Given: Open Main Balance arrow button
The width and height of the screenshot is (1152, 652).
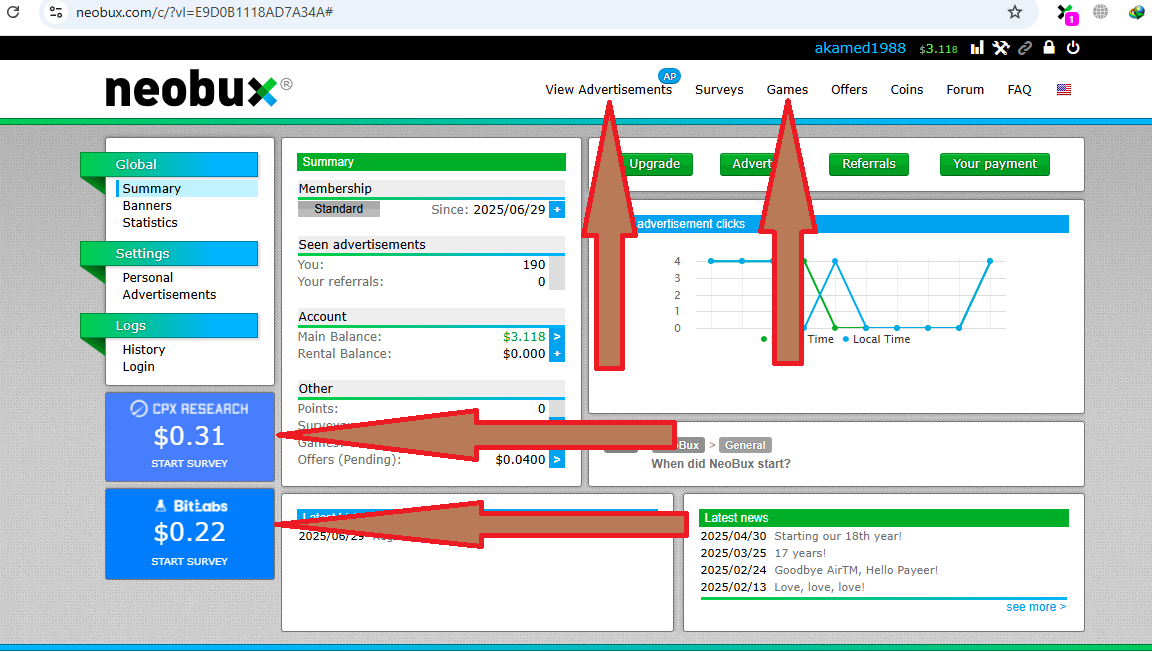Looking at the screenshot, I should point(557,337).
